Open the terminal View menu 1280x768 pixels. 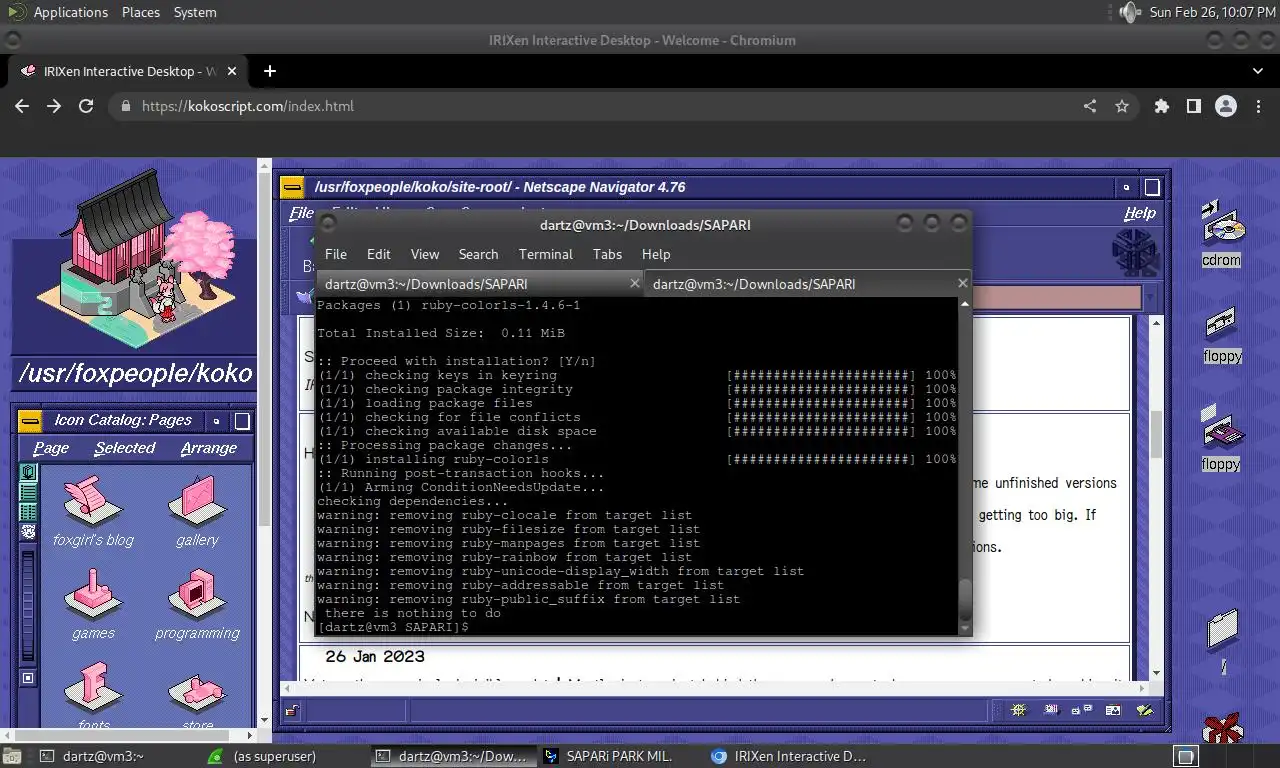point(424,254)
